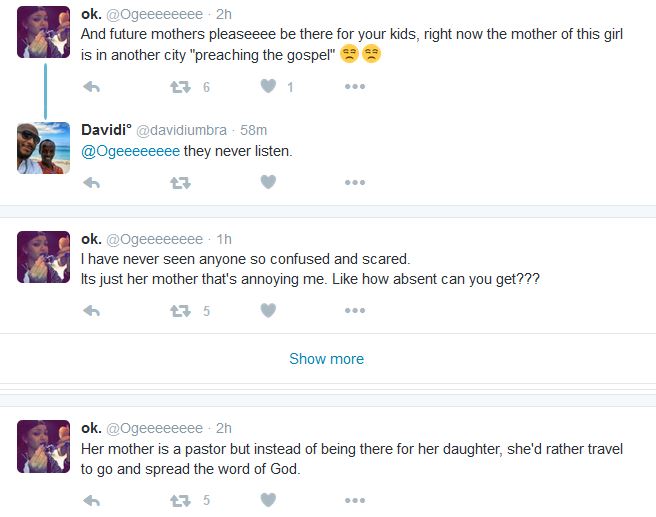Open more options on Davidi's tweet
This screenshot has width=656, height=517.
click(x=354, y=183)
